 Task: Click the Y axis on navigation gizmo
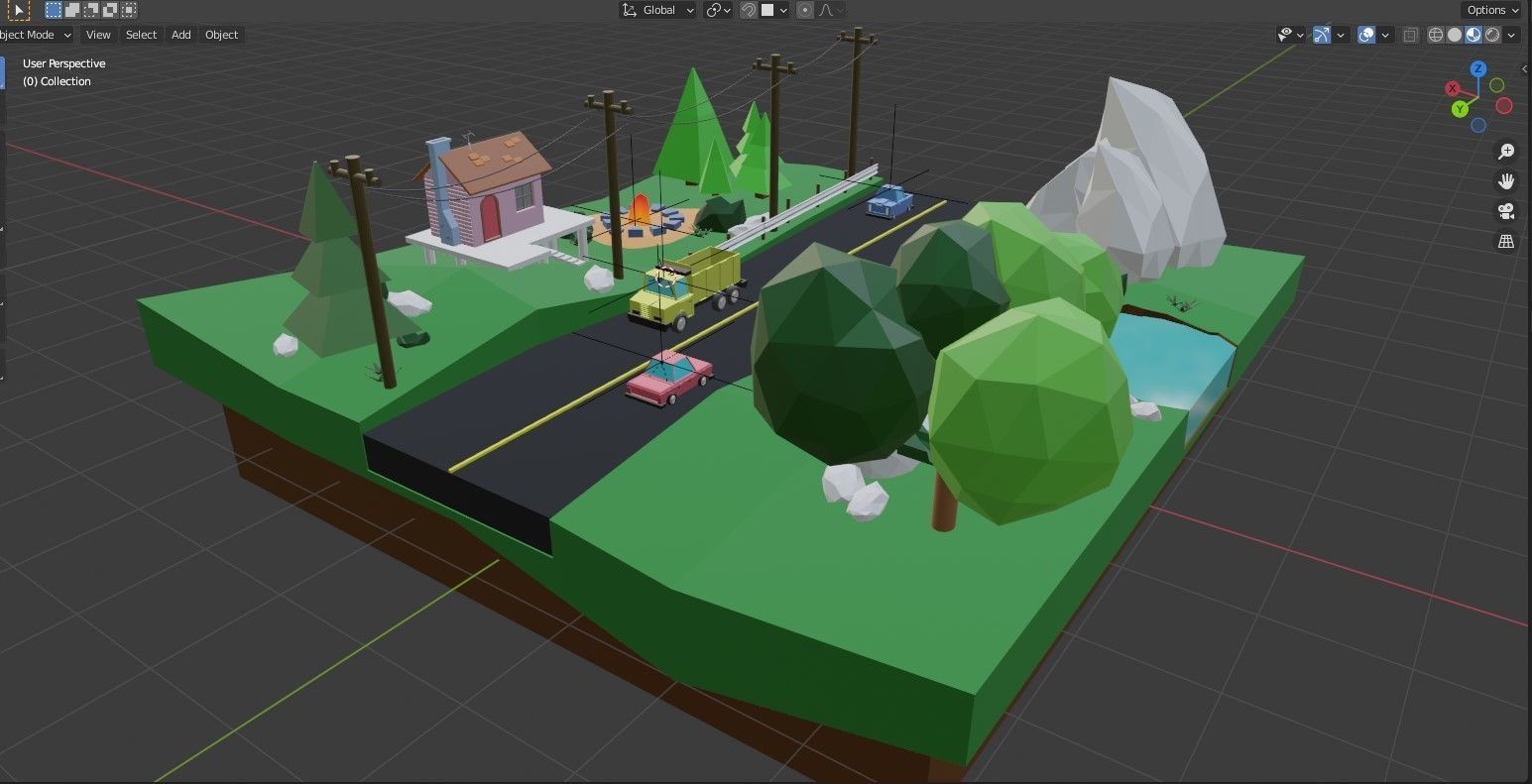pyautogui.click(x=1460, y=109)
